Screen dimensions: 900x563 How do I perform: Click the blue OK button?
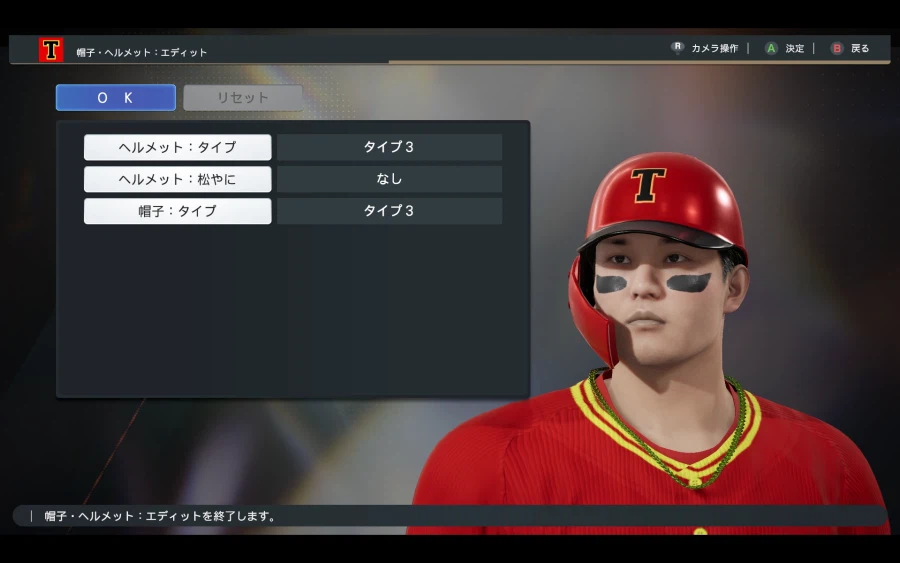tap(116, 98)
